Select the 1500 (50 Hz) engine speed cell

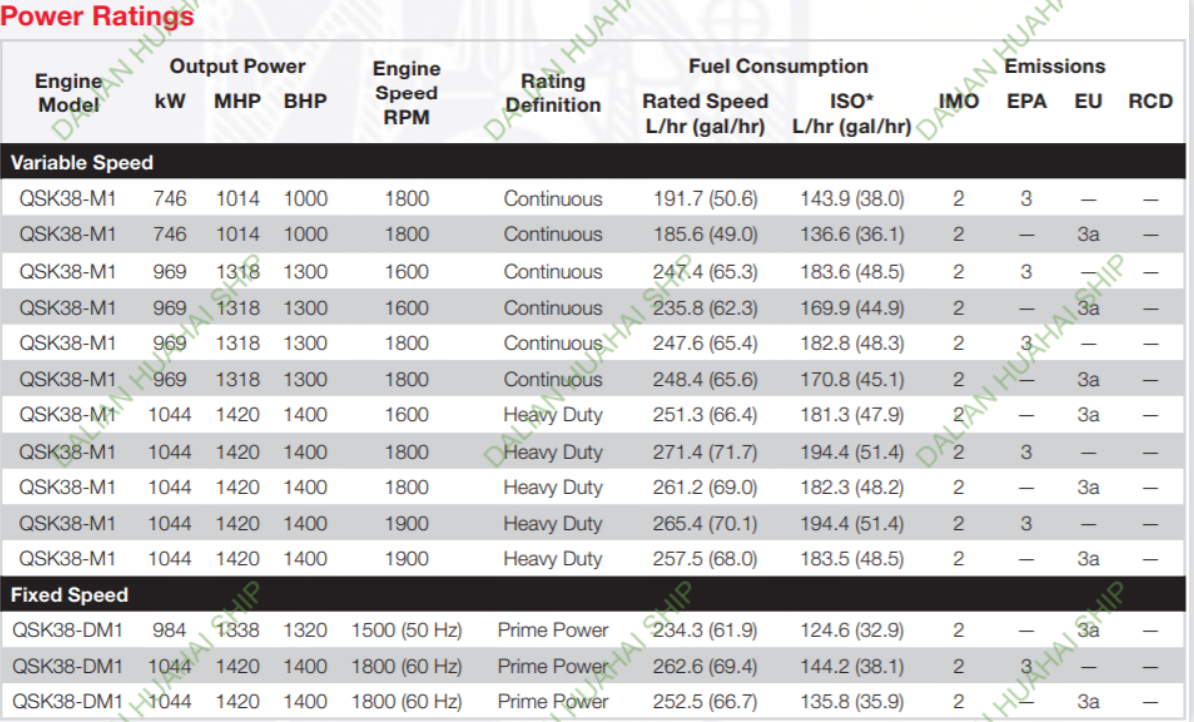tap(406, 631)
